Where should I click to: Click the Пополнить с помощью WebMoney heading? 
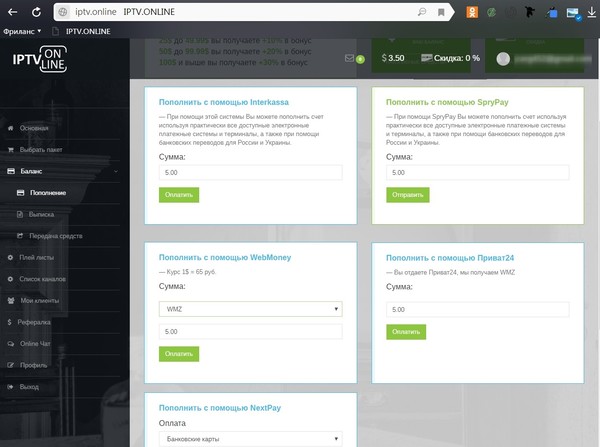pos(225,258)
